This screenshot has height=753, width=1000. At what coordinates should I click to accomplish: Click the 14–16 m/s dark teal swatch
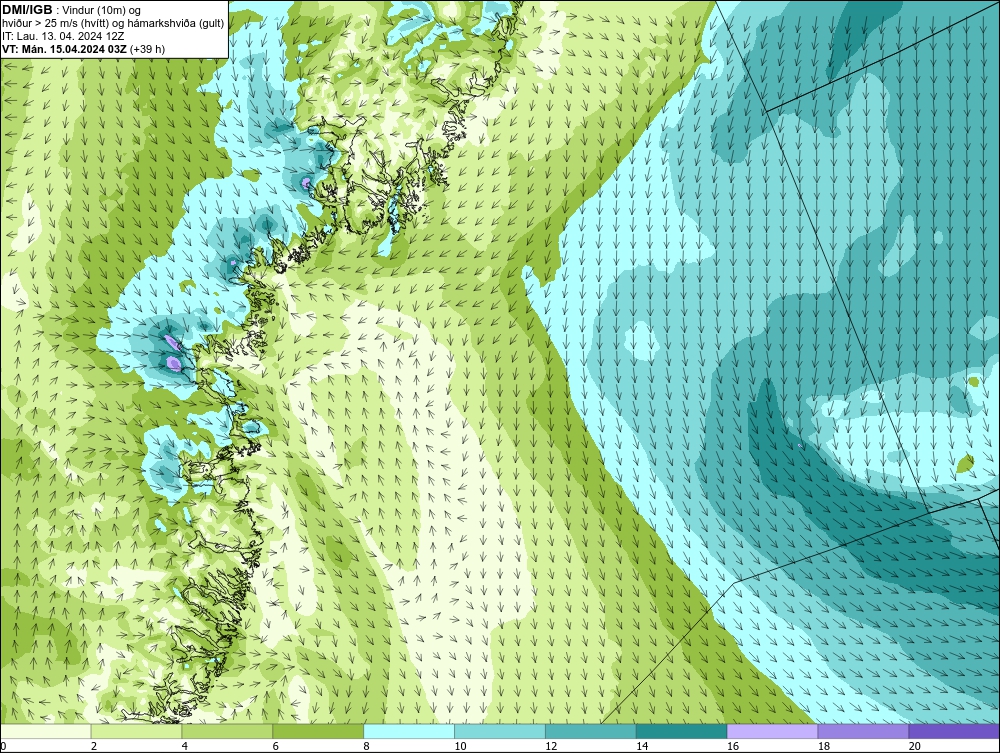coord(682,731)
